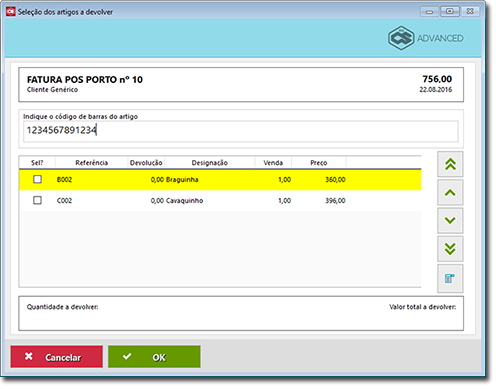Click the Valor total a devolver label

(422, 307)
